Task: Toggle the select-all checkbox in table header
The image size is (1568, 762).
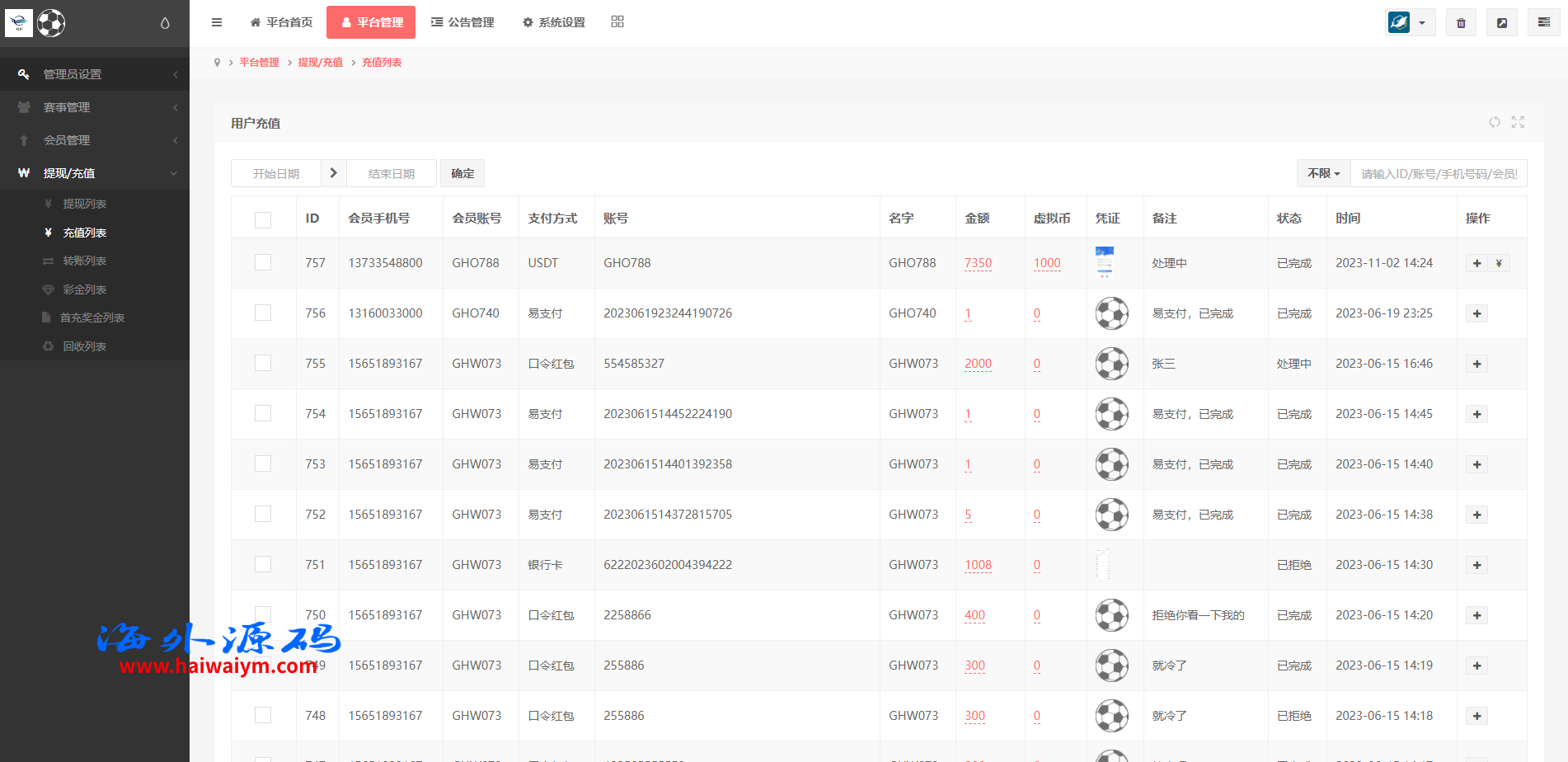Action: [263, 219]
